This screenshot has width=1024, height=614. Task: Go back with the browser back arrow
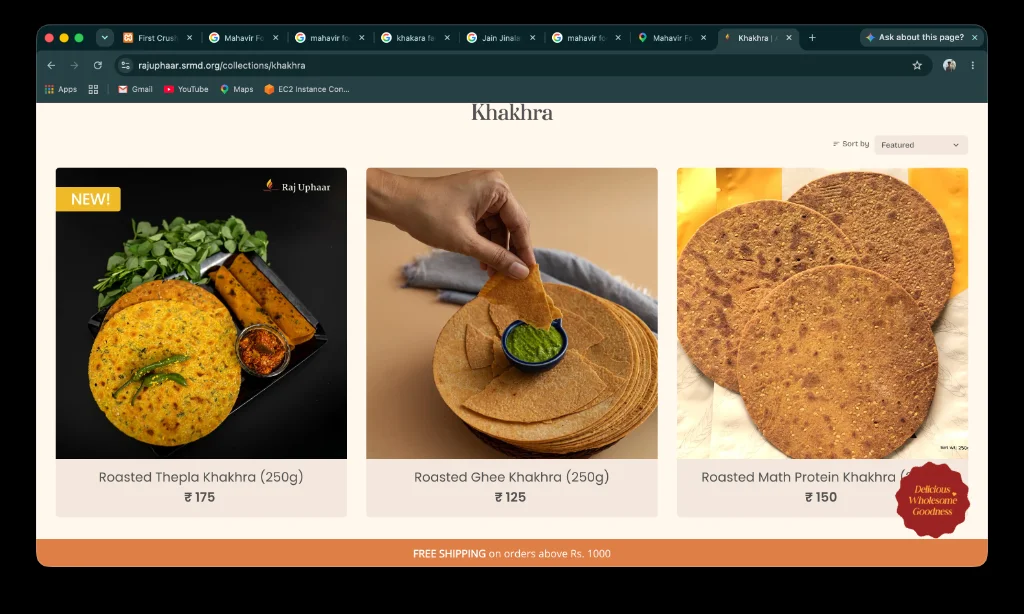(51, 65)
